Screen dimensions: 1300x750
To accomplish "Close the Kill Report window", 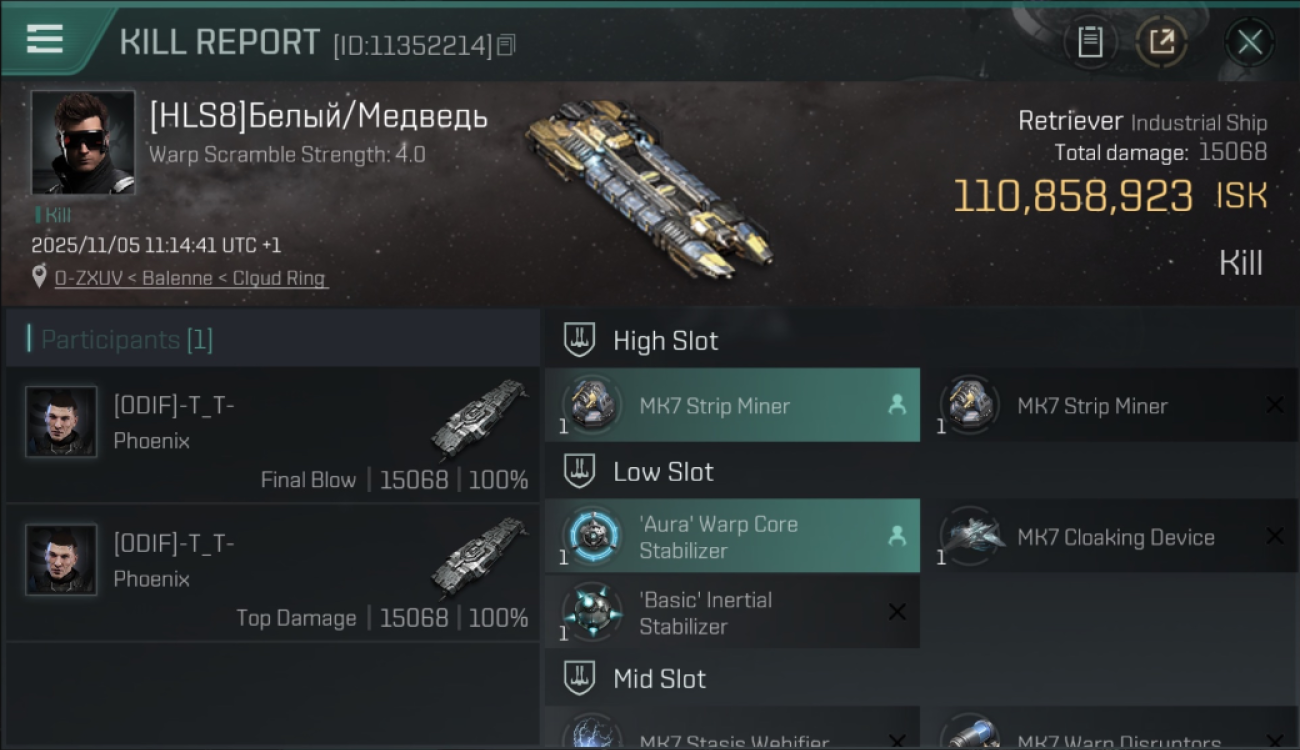I will (x=1249, y=42).
